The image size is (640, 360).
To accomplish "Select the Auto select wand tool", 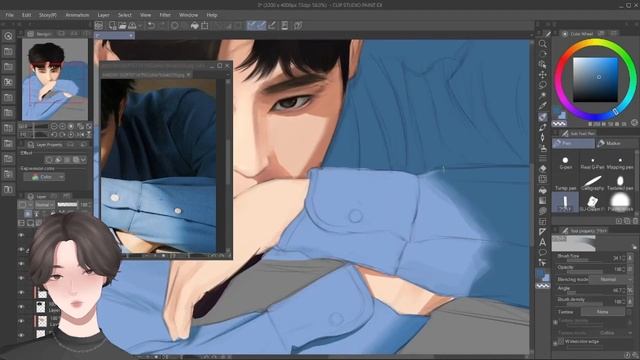I will (x=542, y=96).
